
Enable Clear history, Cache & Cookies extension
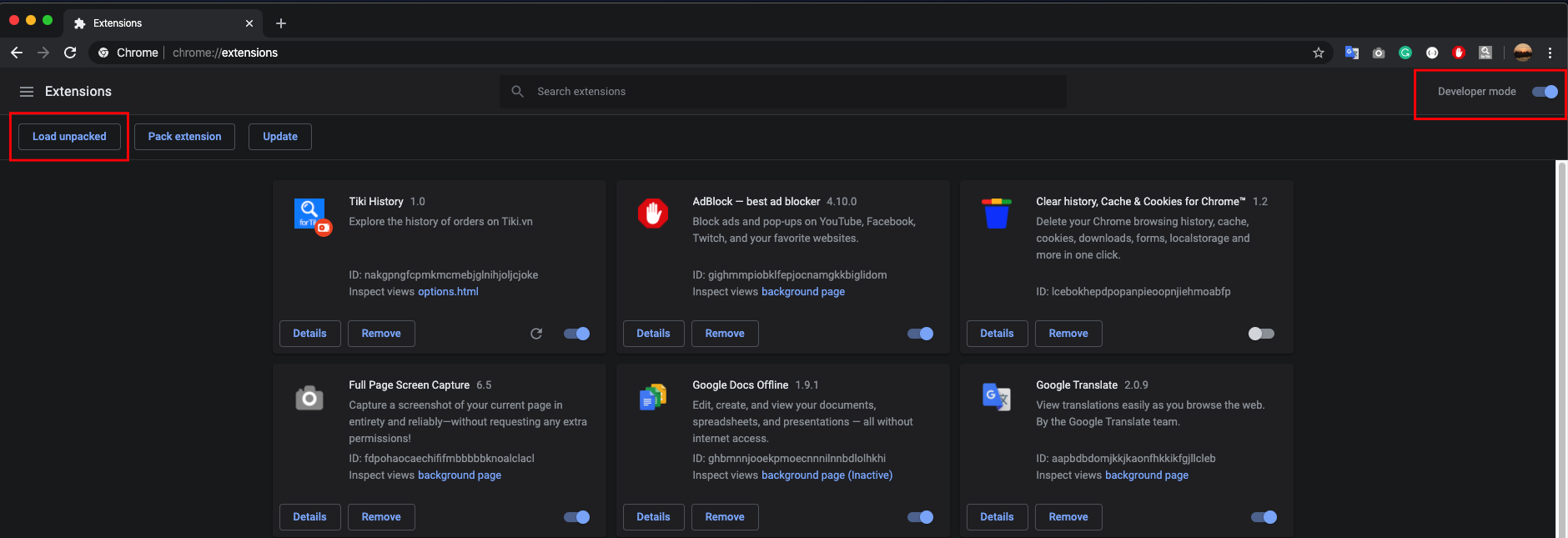[x=1261, y=334]
